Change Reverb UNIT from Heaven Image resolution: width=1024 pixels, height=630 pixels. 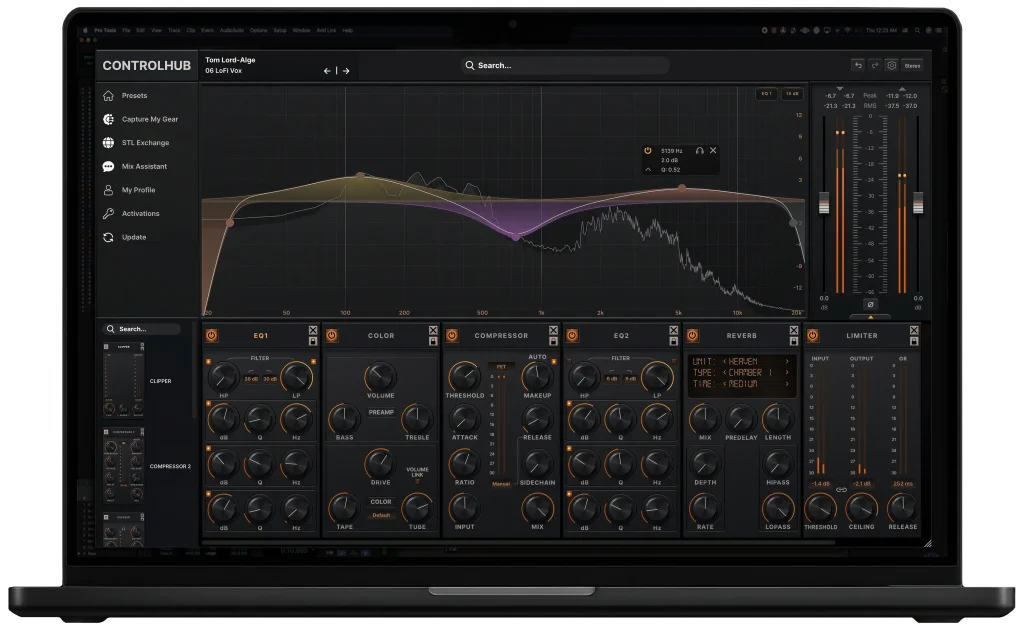(x=787, y=360)
